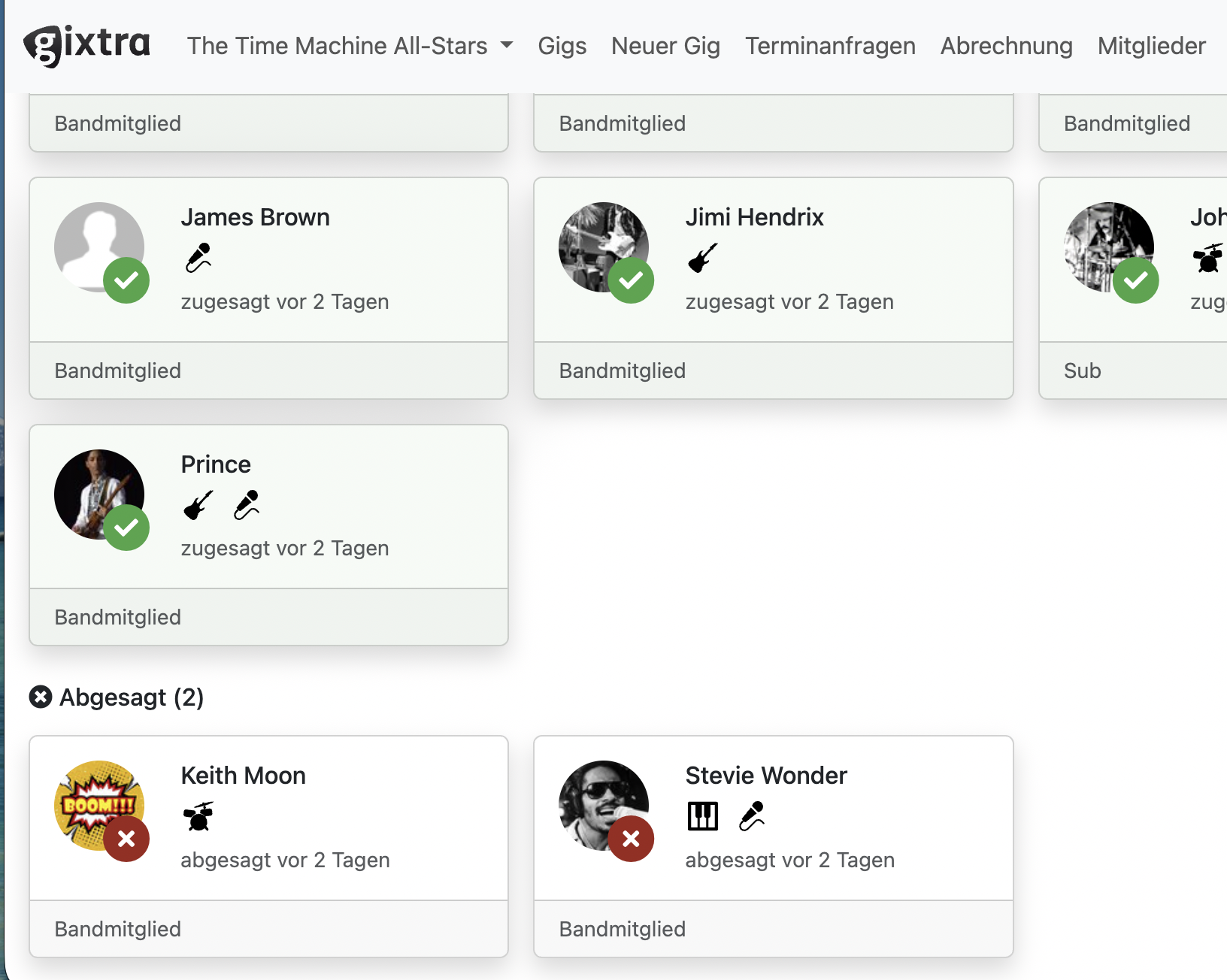Click Prince's microphone icon
The width and height of the screenshot is (1227, 980).
pos(247,505)
